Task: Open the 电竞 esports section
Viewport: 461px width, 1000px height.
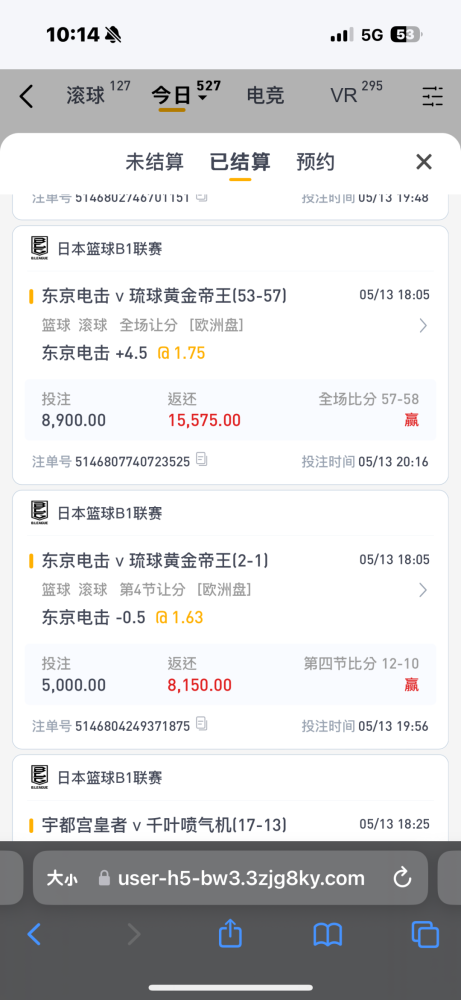Action: coord(265,96)
